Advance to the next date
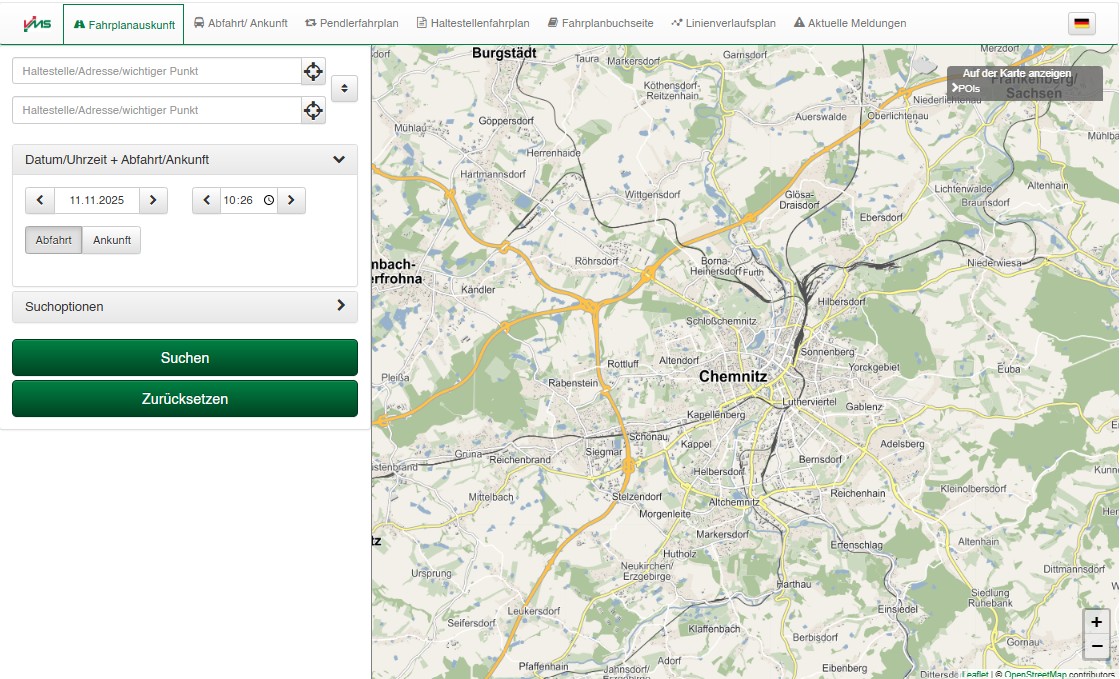Screen dimensions: 1120x679 tap(153, 200)
